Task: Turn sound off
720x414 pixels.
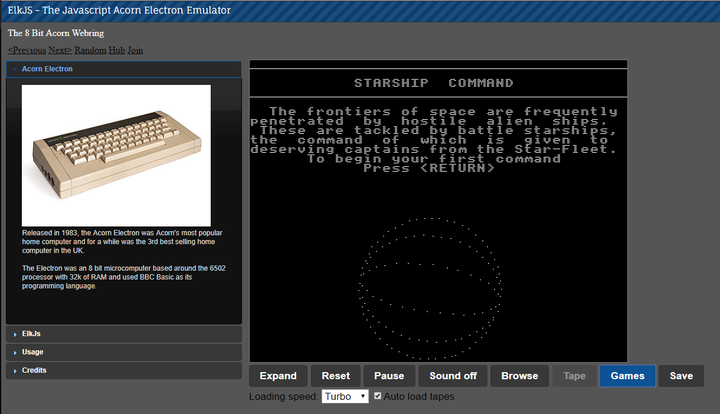Action: click(452, 376)
